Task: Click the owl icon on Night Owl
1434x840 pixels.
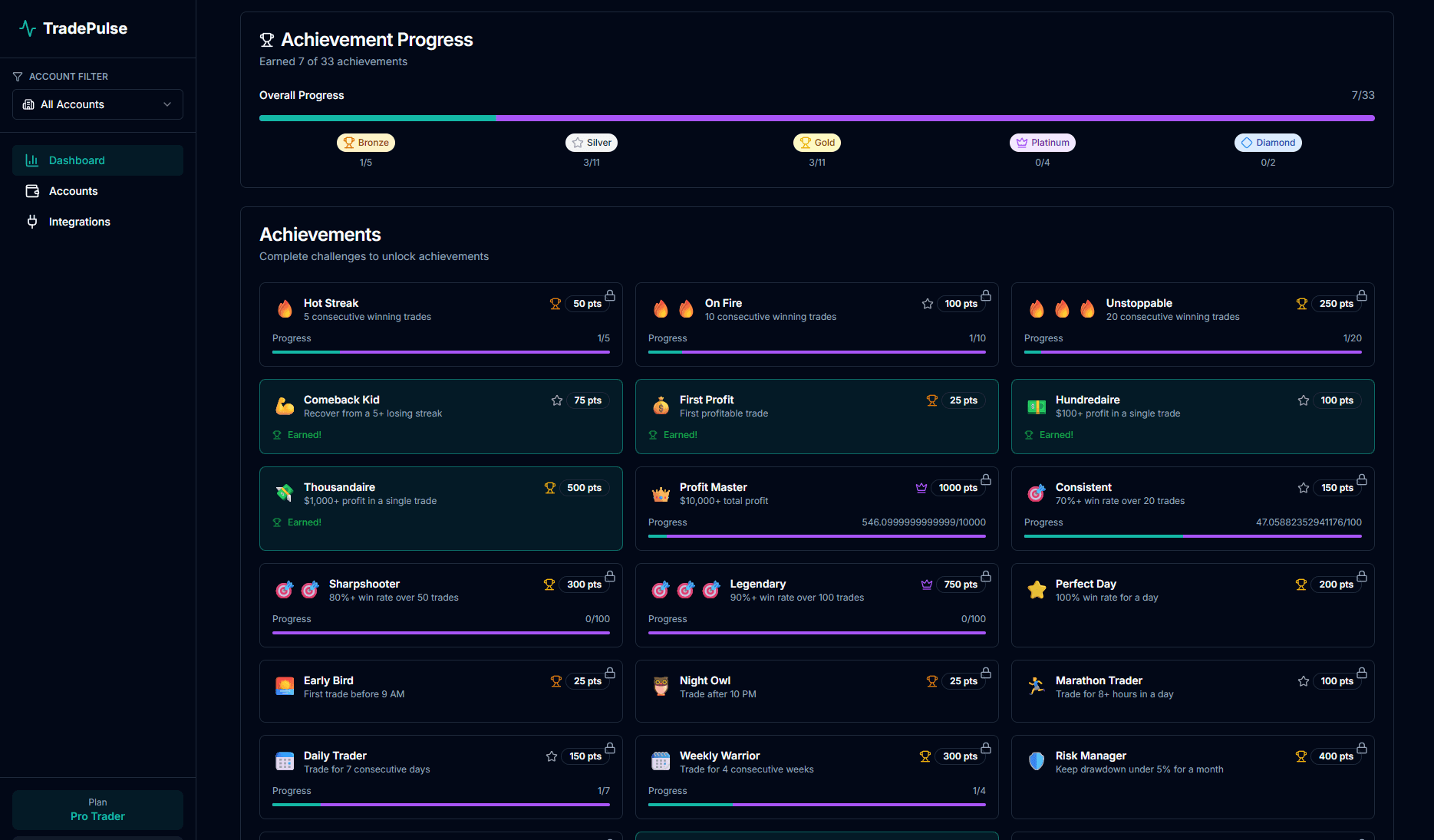Action: (x=661, y=686)
